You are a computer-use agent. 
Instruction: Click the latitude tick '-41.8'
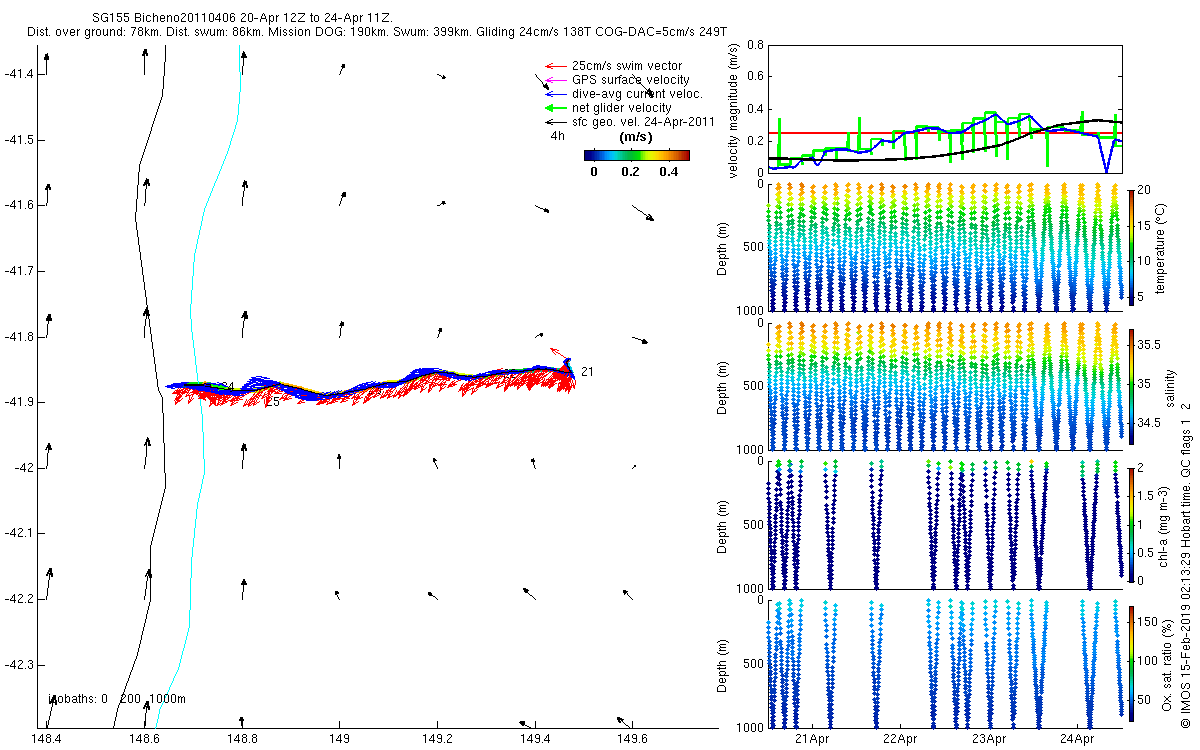click(20, 336)
